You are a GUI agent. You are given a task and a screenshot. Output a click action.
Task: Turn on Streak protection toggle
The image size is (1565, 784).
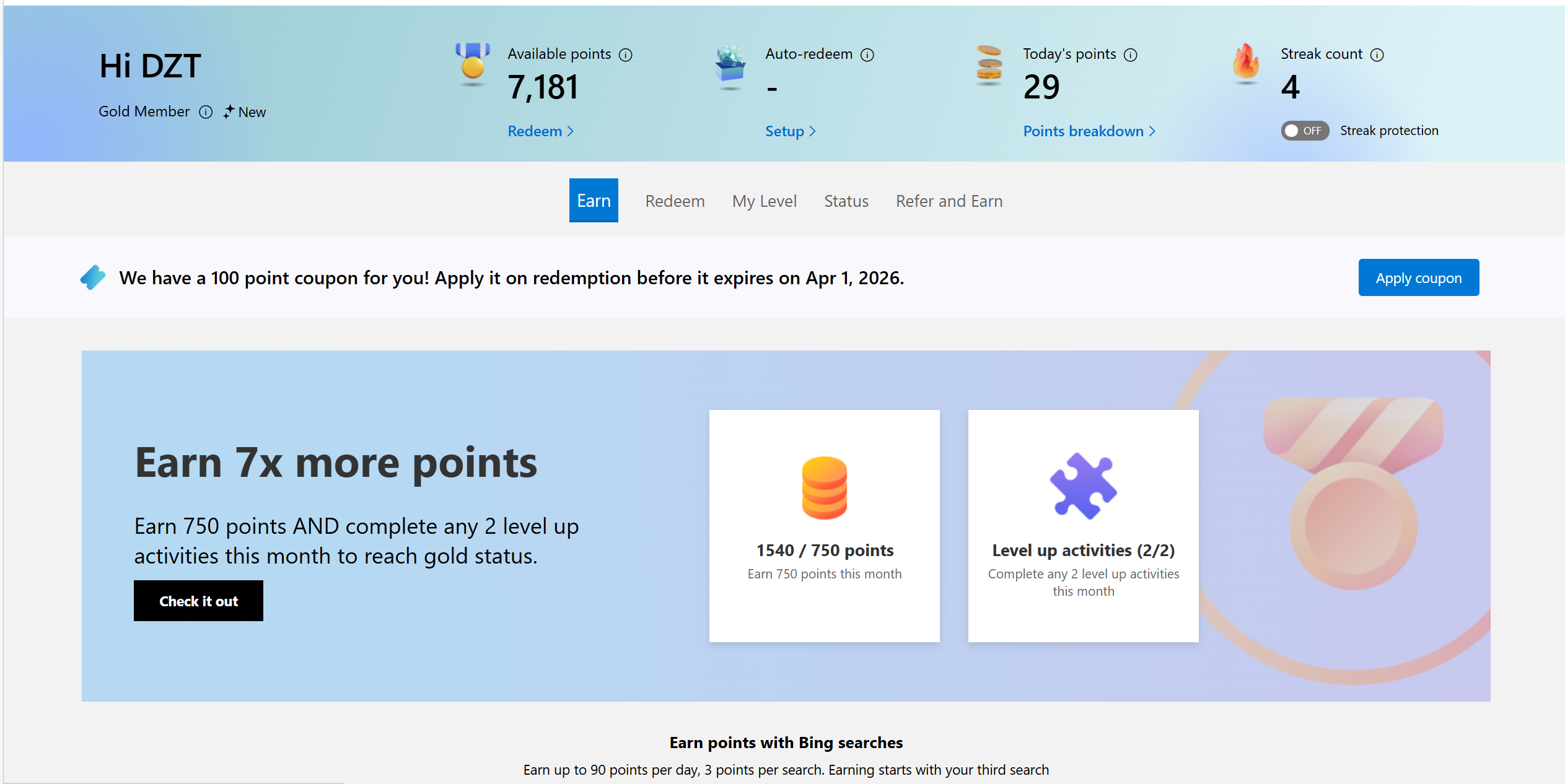(1304, 131)
